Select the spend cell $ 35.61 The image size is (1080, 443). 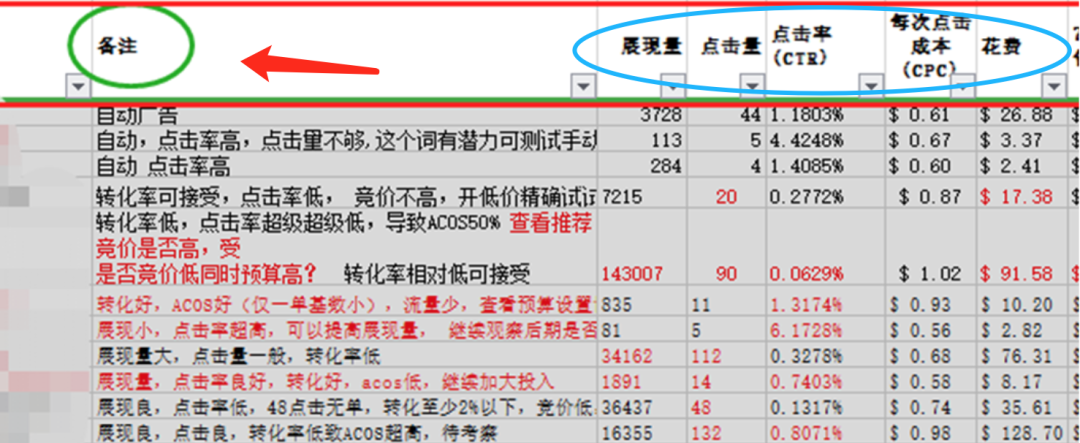pyautogui.click(x=1021, y=406)
